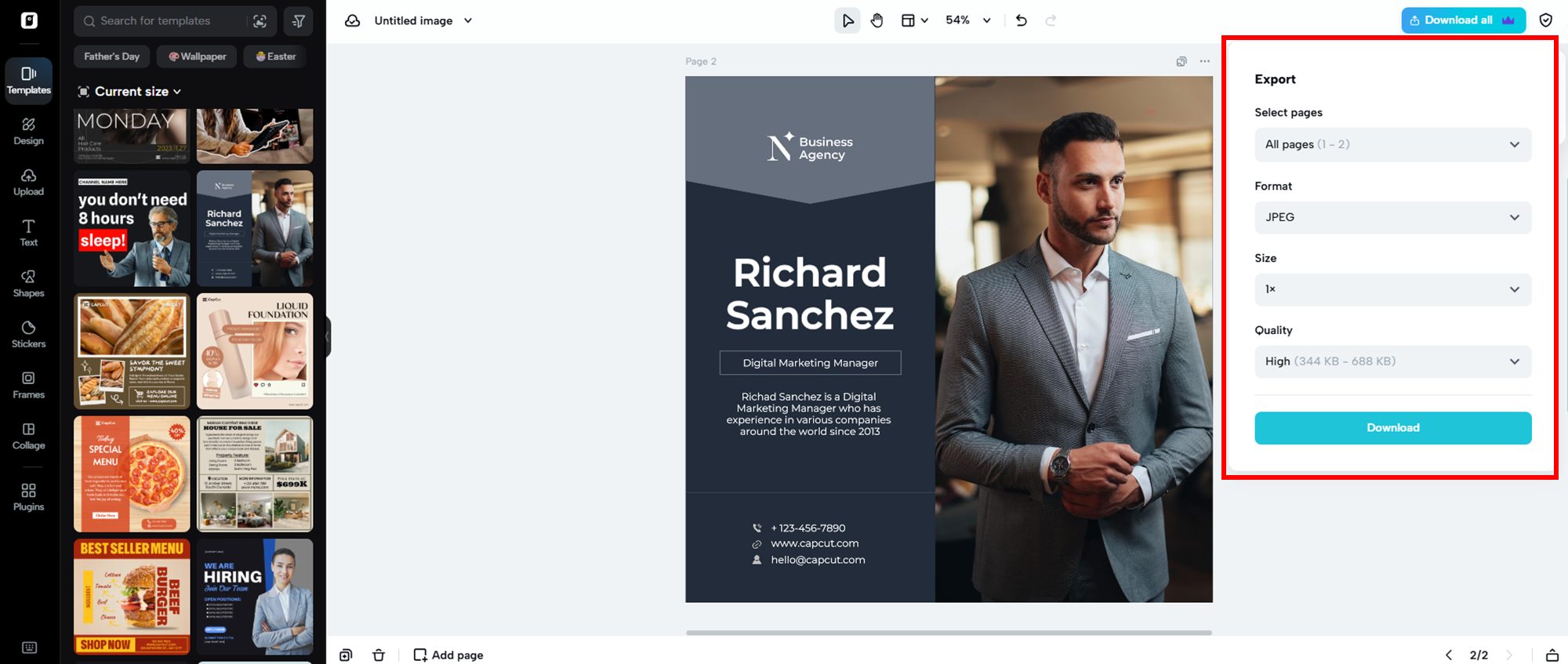Click the Add page button
Screen dimensions: 1568x664
448,655
